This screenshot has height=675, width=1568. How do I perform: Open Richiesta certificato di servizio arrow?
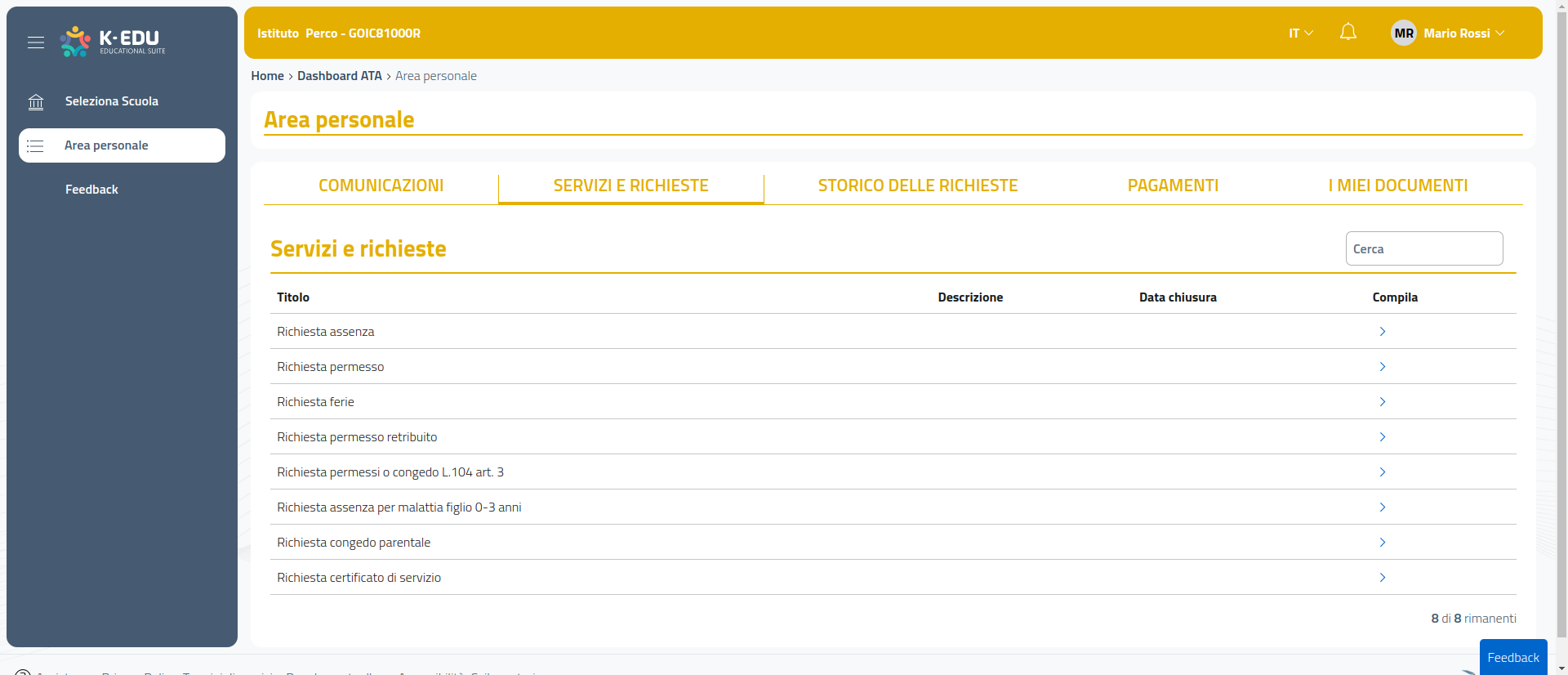[x=1382, y=578]
